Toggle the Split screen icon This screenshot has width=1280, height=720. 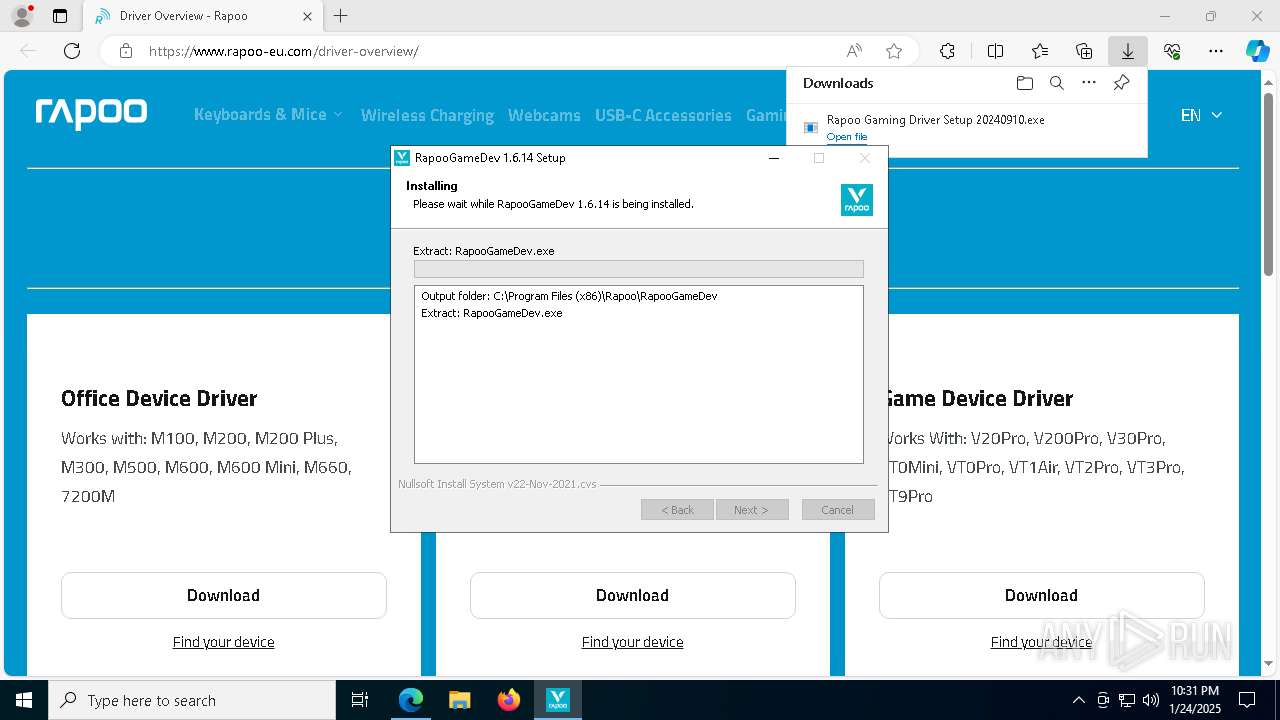(x=995, y=51)
